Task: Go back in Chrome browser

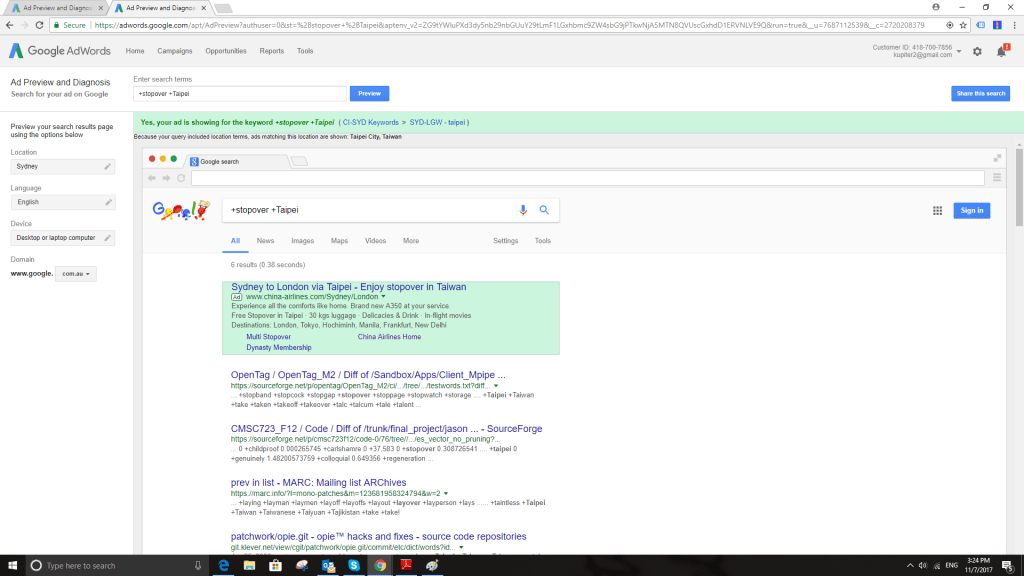Action: pos(9,25)
